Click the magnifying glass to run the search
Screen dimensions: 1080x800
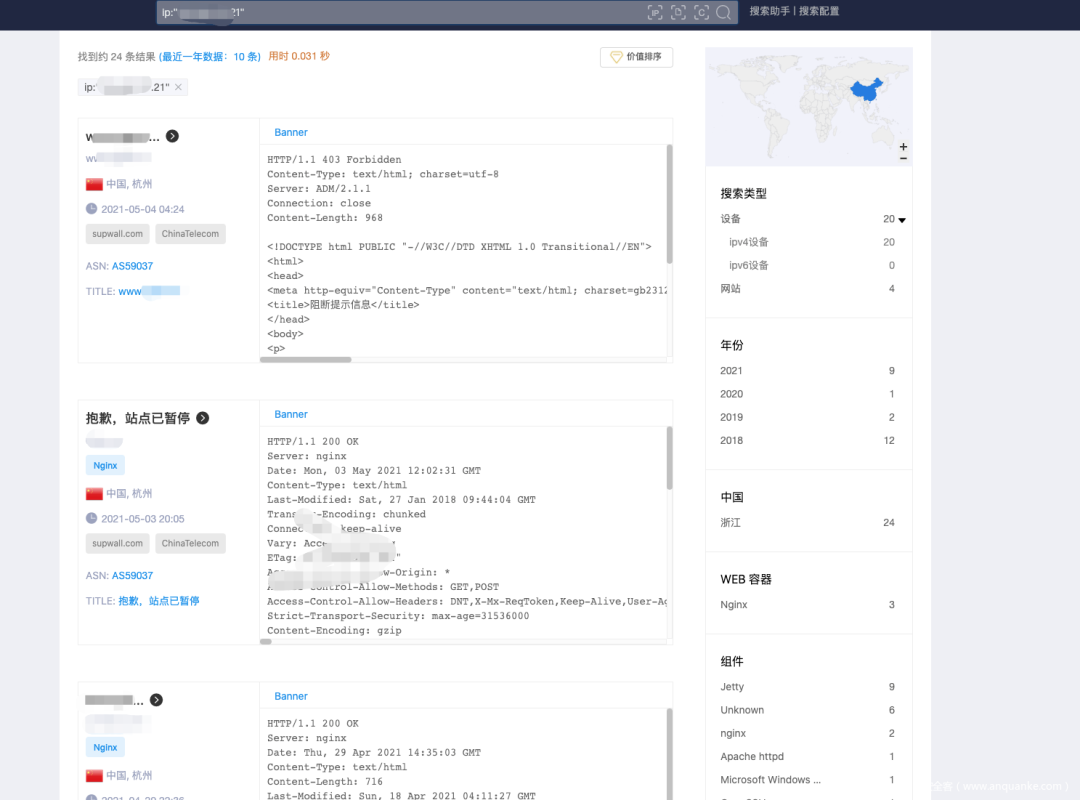pos(723,12)
